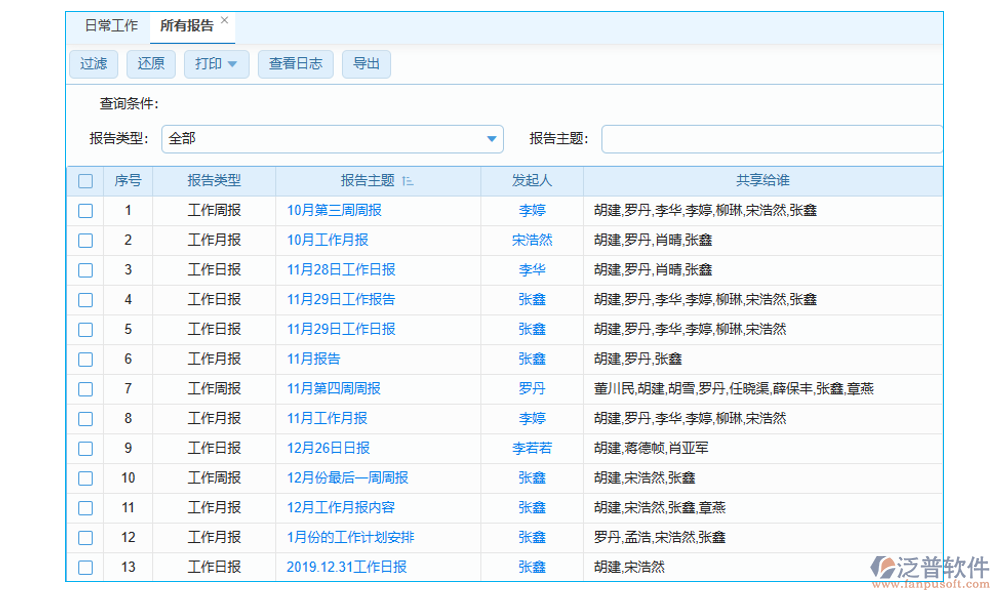Open 查看日志 from the toolbar
Screen dimensions: 1000x600
295,64
